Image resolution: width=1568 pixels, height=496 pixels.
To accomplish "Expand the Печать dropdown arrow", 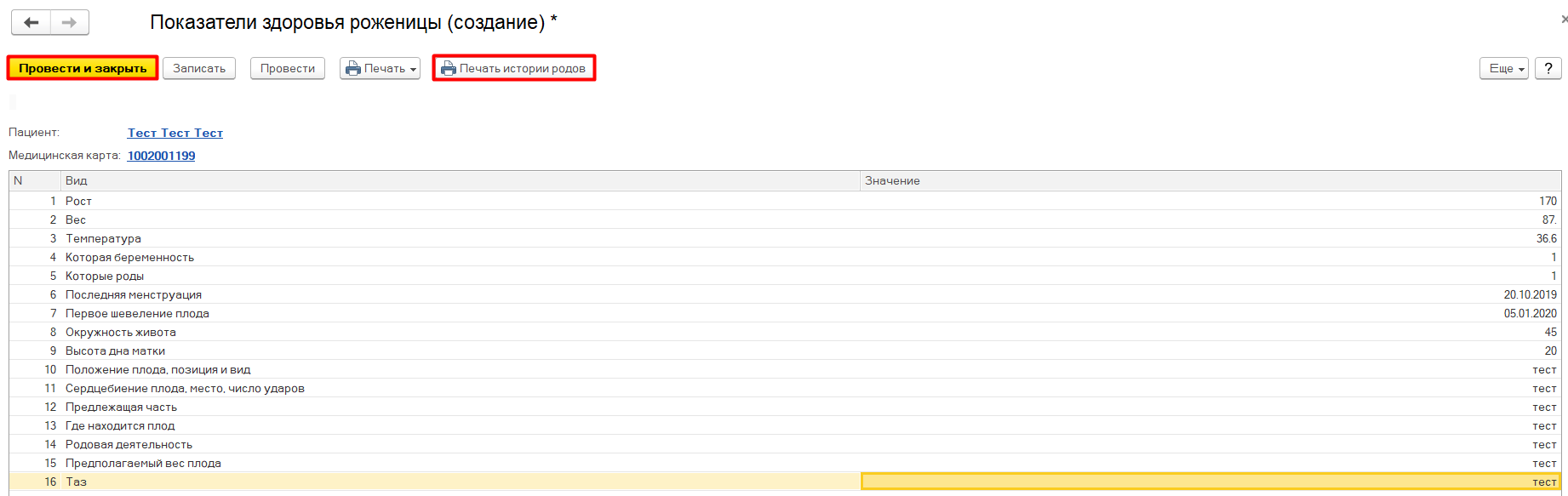I will click(413, 70).
